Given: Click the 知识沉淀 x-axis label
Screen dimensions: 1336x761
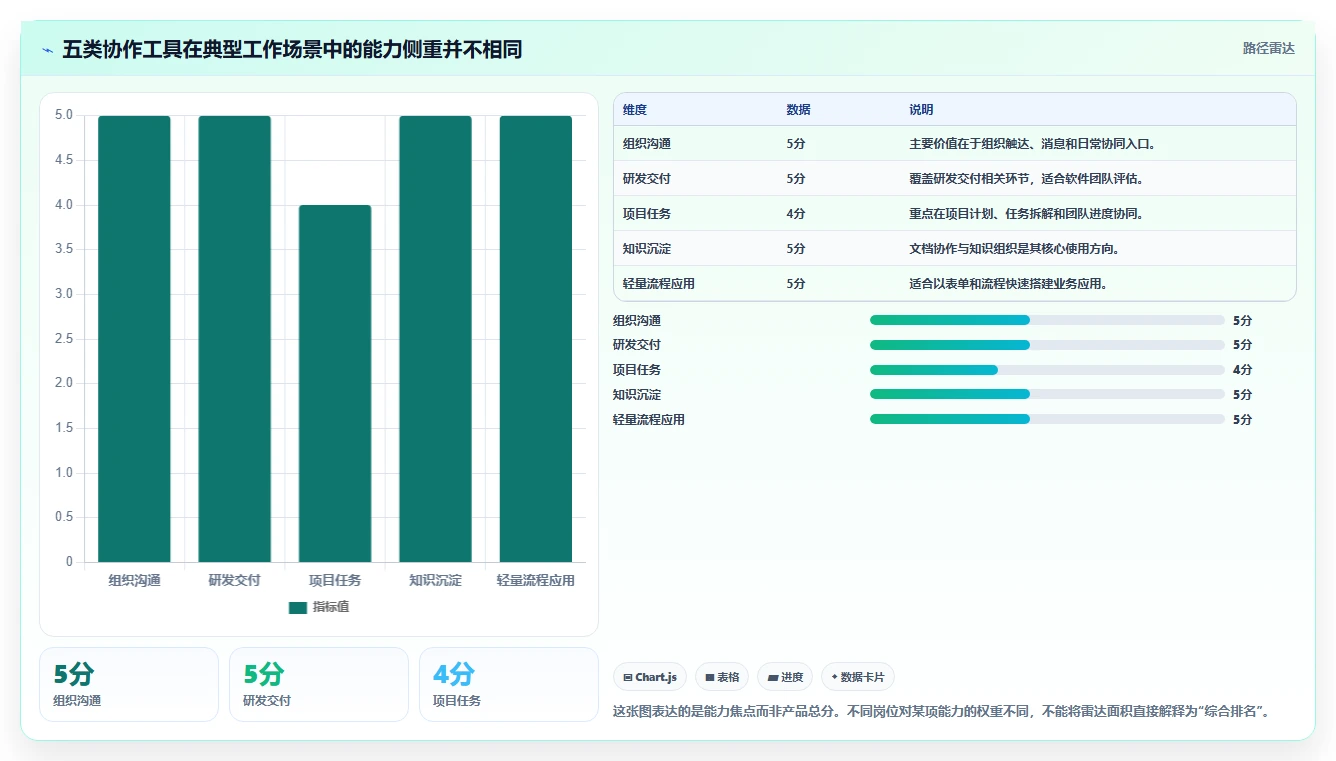Looking at the screenshot, I should 435,581.
